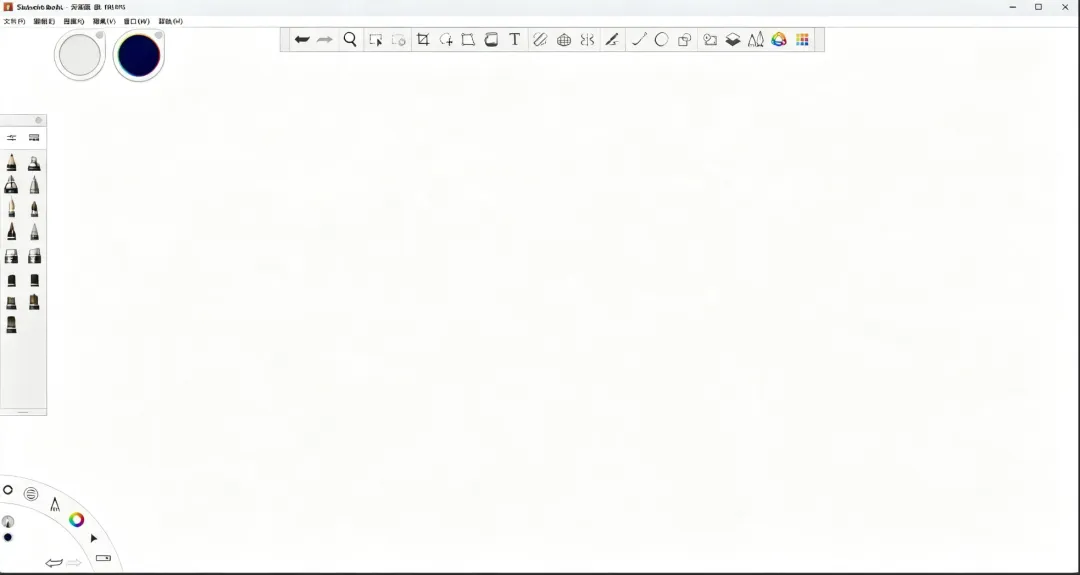
Task: Open the Brush Library icon in palette
Action: click(34, 138)
